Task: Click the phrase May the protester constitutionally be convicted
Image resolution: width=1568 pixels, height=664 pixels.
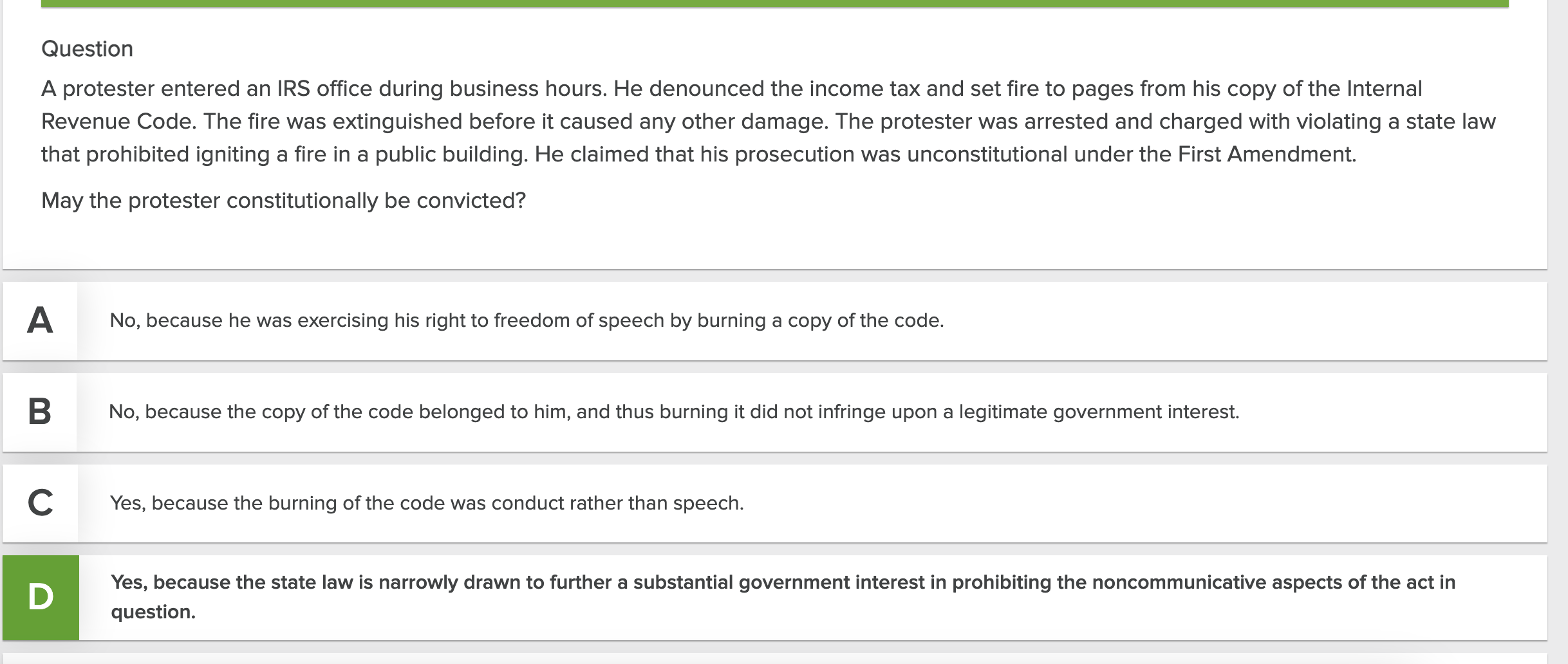Action: [x=283, y=199]
